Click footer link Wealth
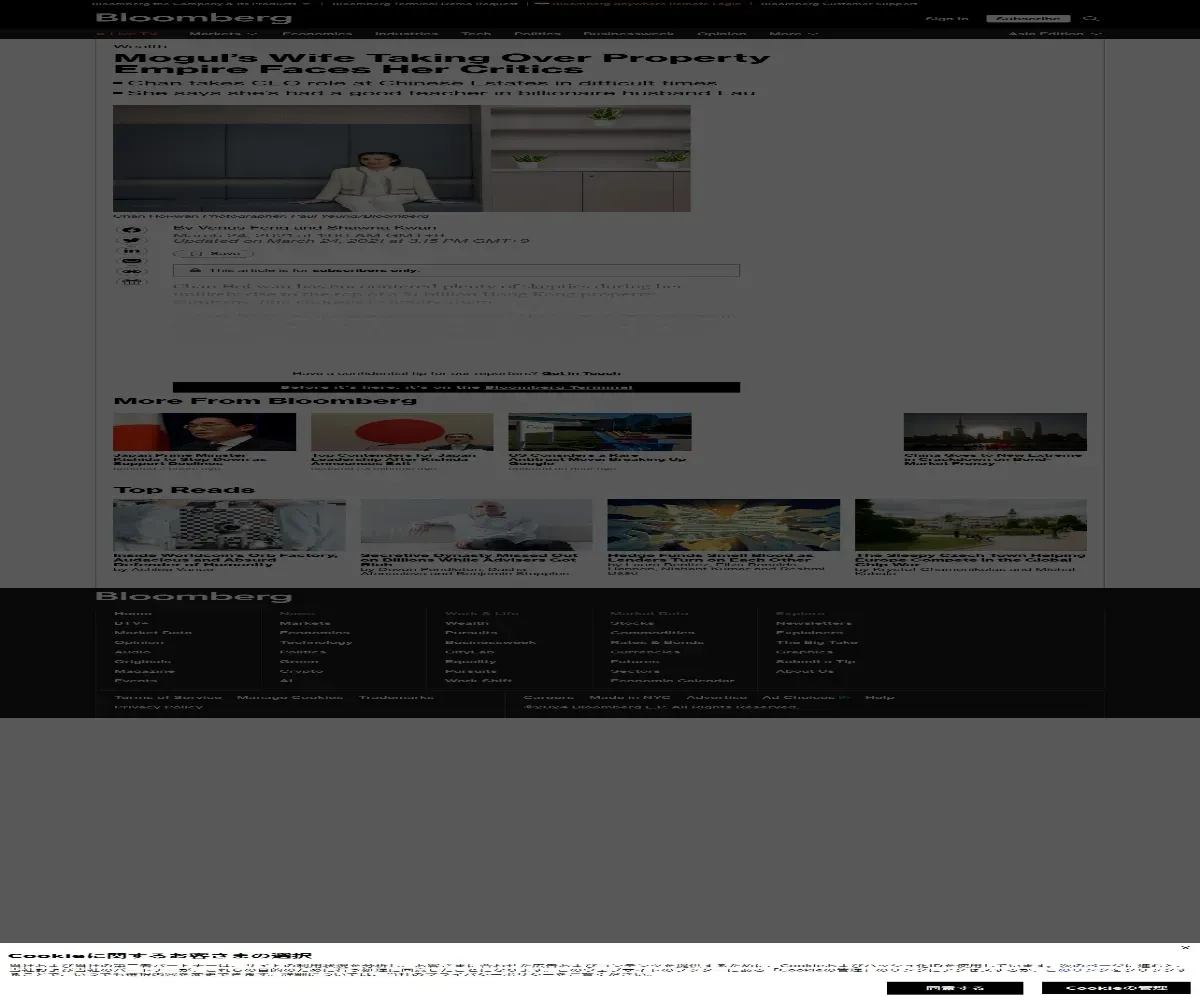This screenshot has height=1000, width=1200. click(467, 623)
